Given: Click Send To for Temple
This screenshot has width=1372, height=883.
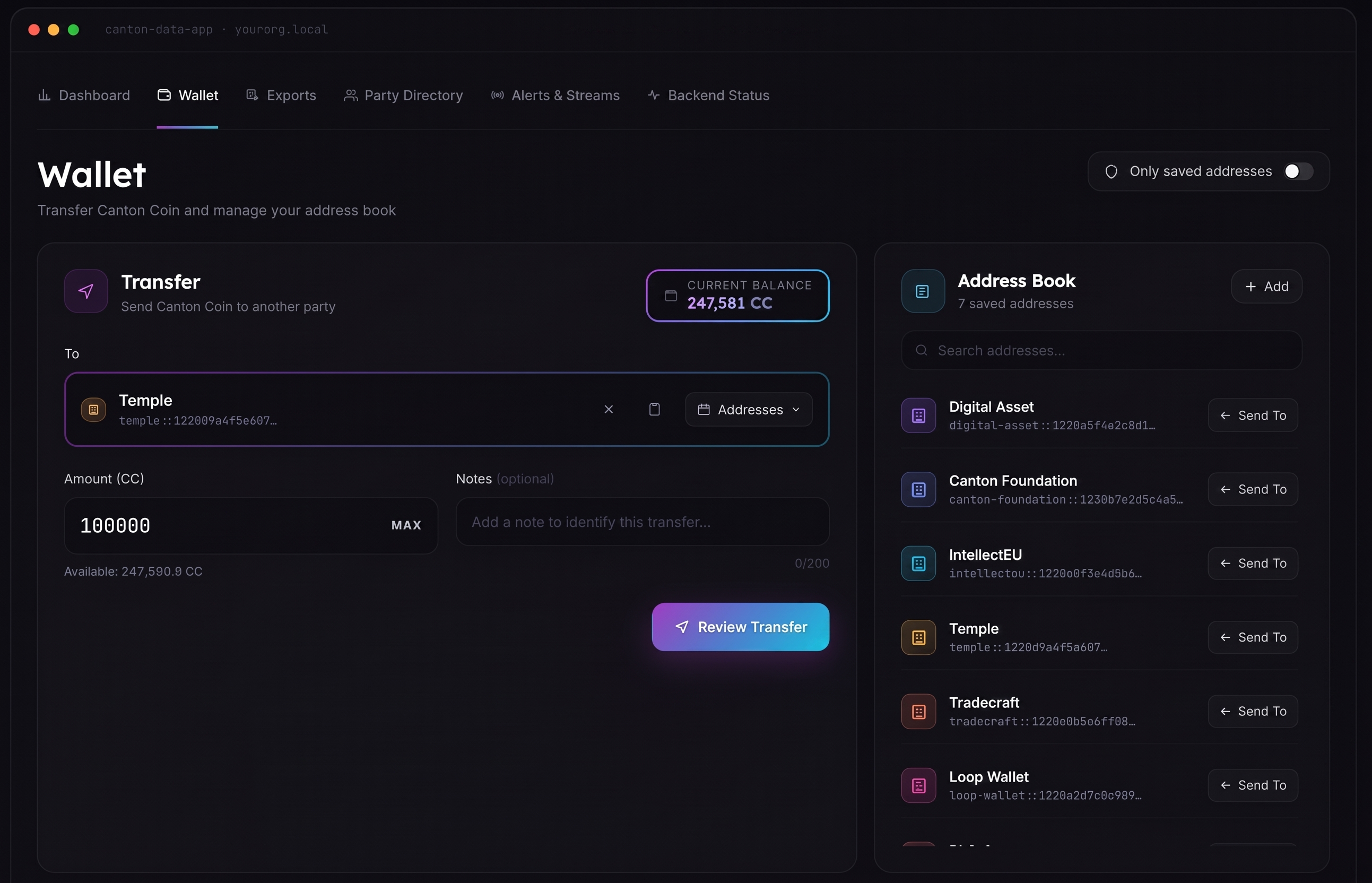Looking at the screenshot, I should tap(1253, 637).
